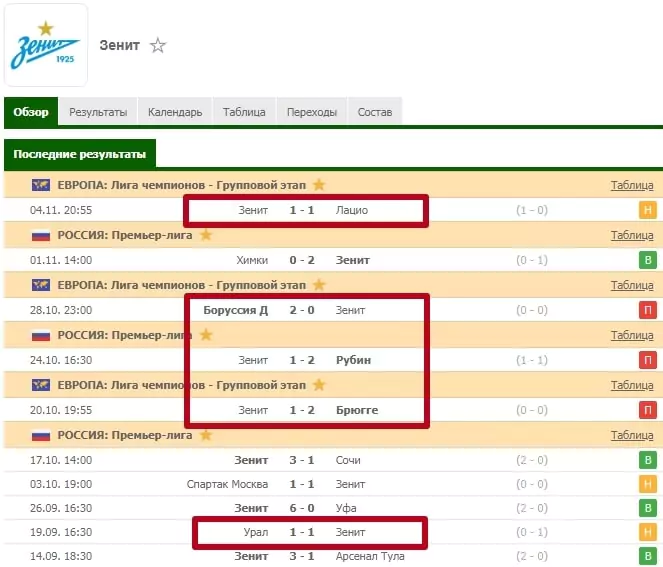Click the red П badge for Зенит–Рубин
Screen dimensions: 663x567
648,360
